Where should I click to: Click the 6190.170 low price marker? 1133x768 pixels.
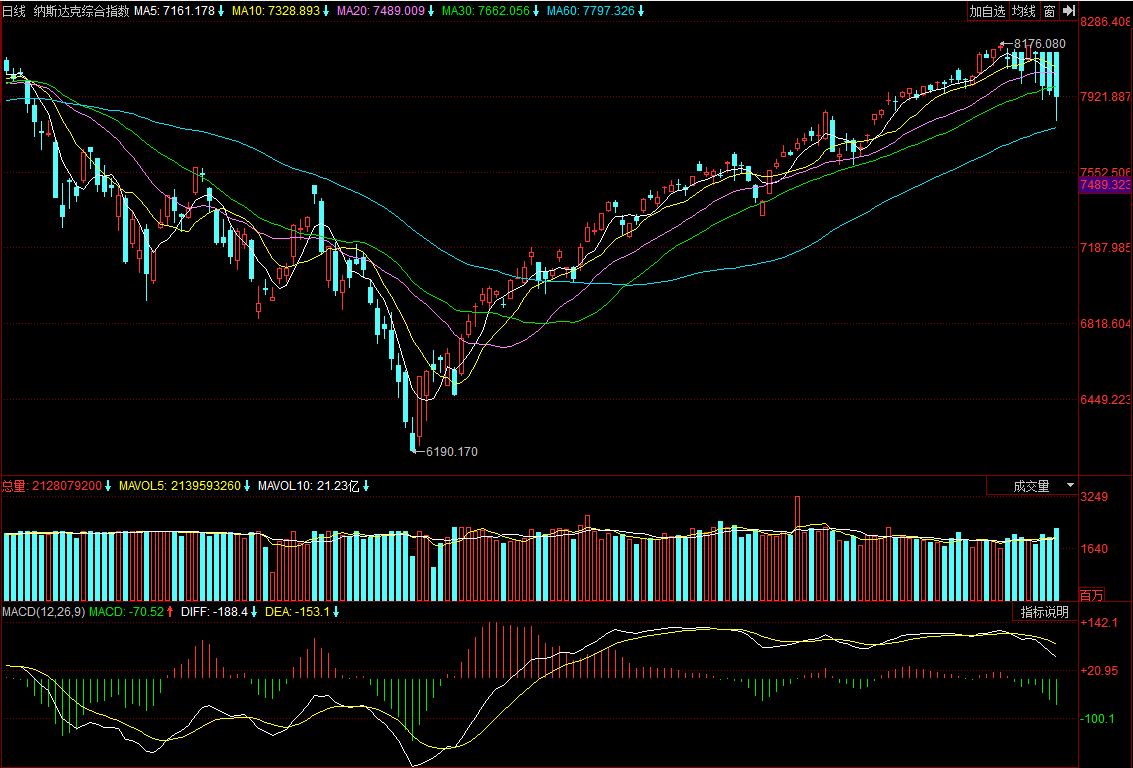452,452
